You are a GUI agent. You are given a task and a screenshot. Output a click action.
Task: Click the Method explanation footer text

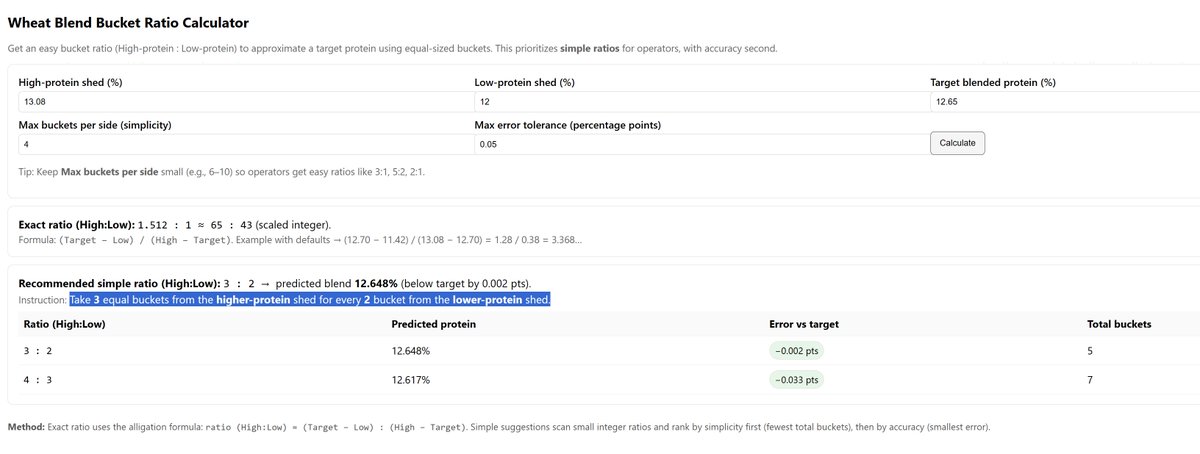[499, 427]
